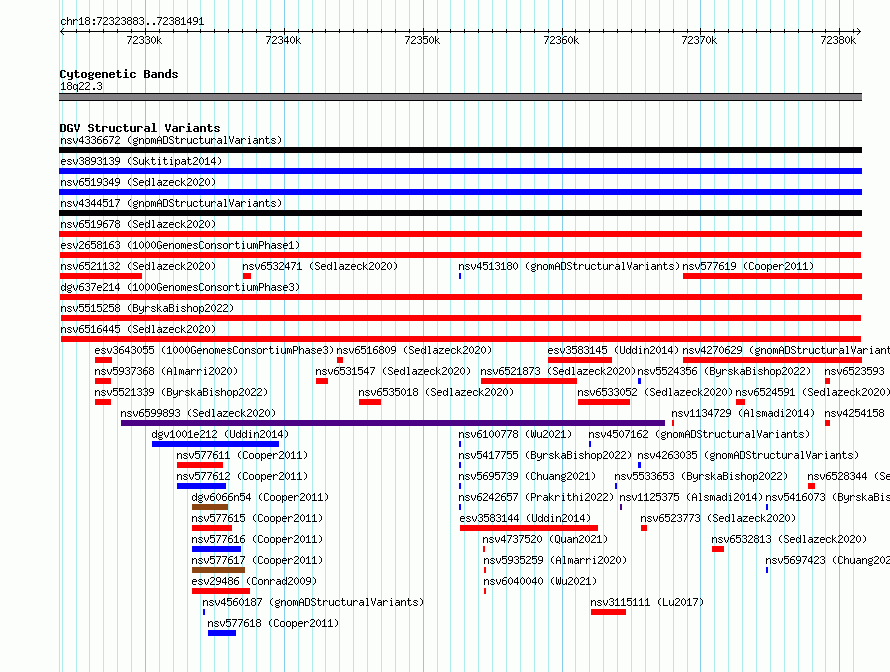Image resolution: width=890 pixels, height=672 pixels.
Task: Open the nsv6519349 Sedlazeck2020 variant label
Action: [x=138, y=182]
